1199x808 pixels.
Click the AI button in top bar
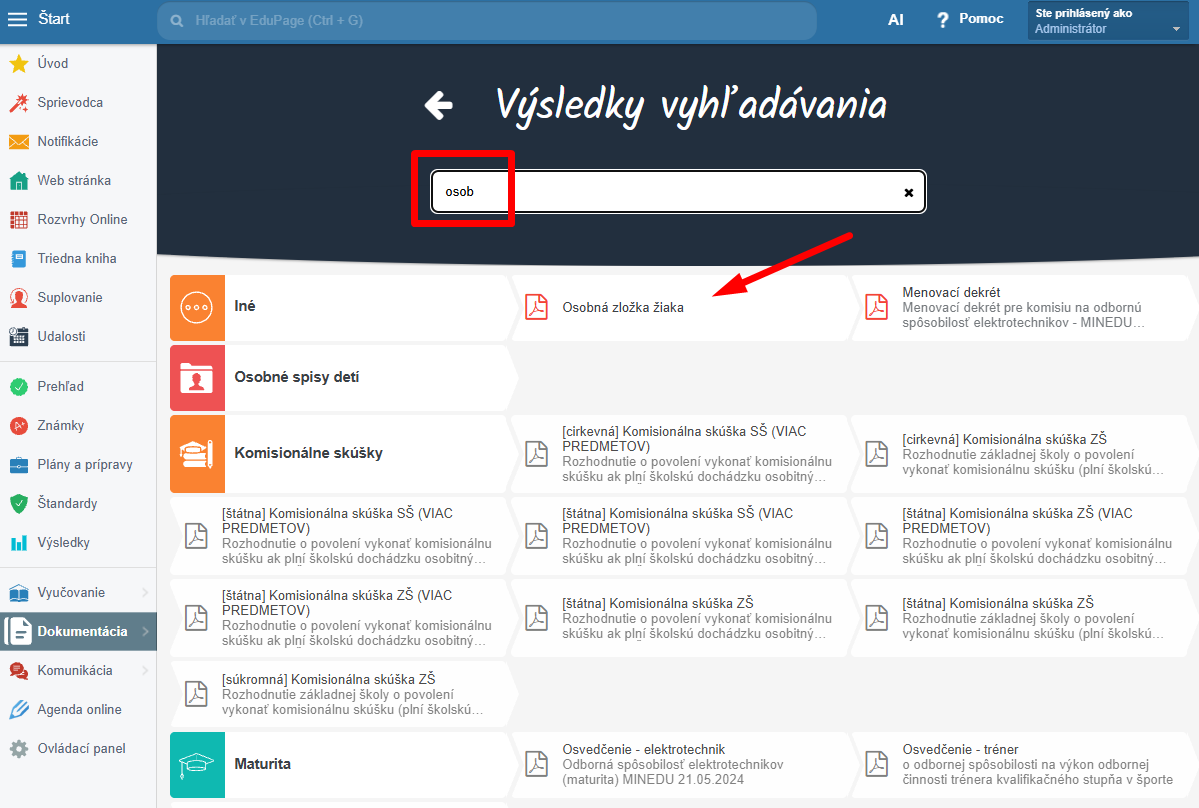pos(895,20)
